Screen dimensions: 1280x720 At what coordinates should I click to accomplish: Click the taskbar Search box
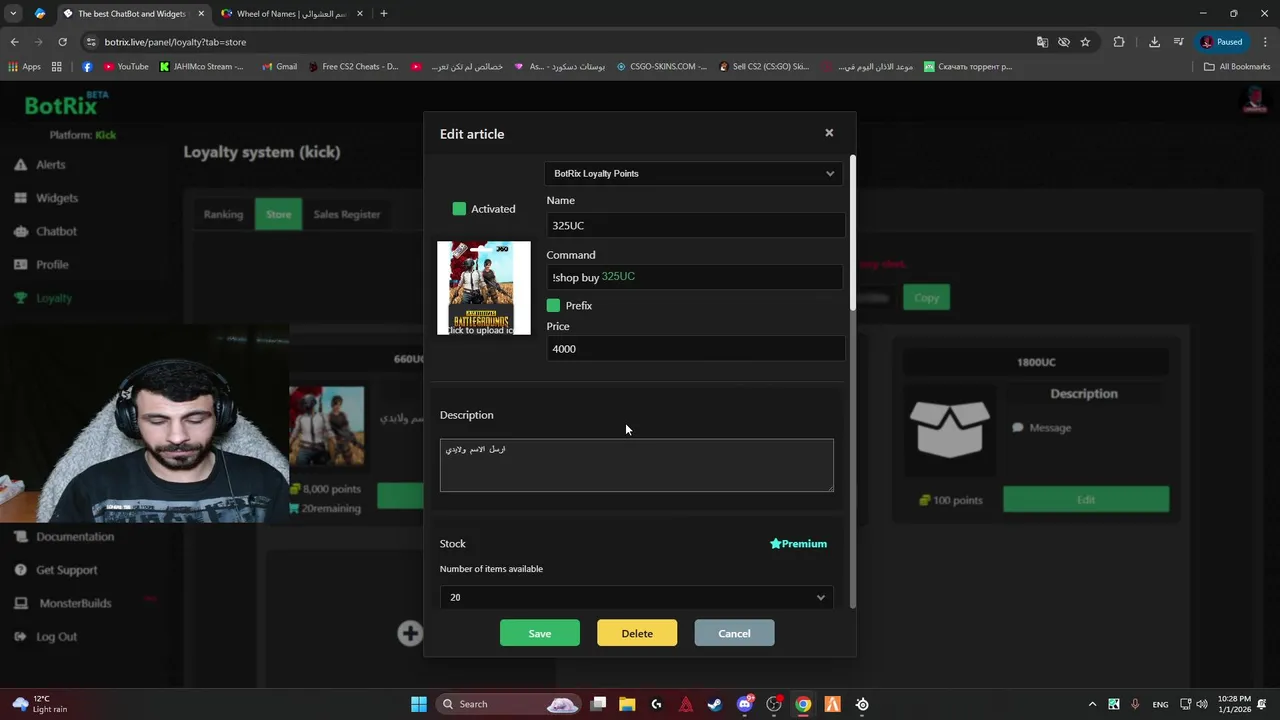(510, 704)
